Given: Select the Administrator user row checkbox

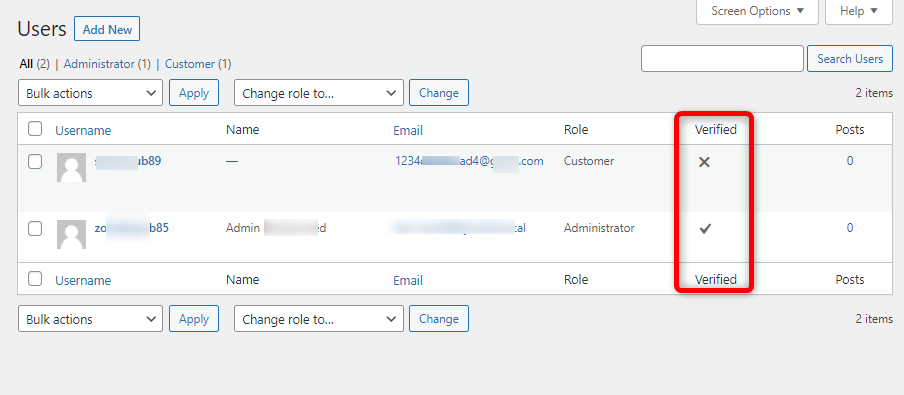Looking at the screenshot, I should [x=35, y=229].
